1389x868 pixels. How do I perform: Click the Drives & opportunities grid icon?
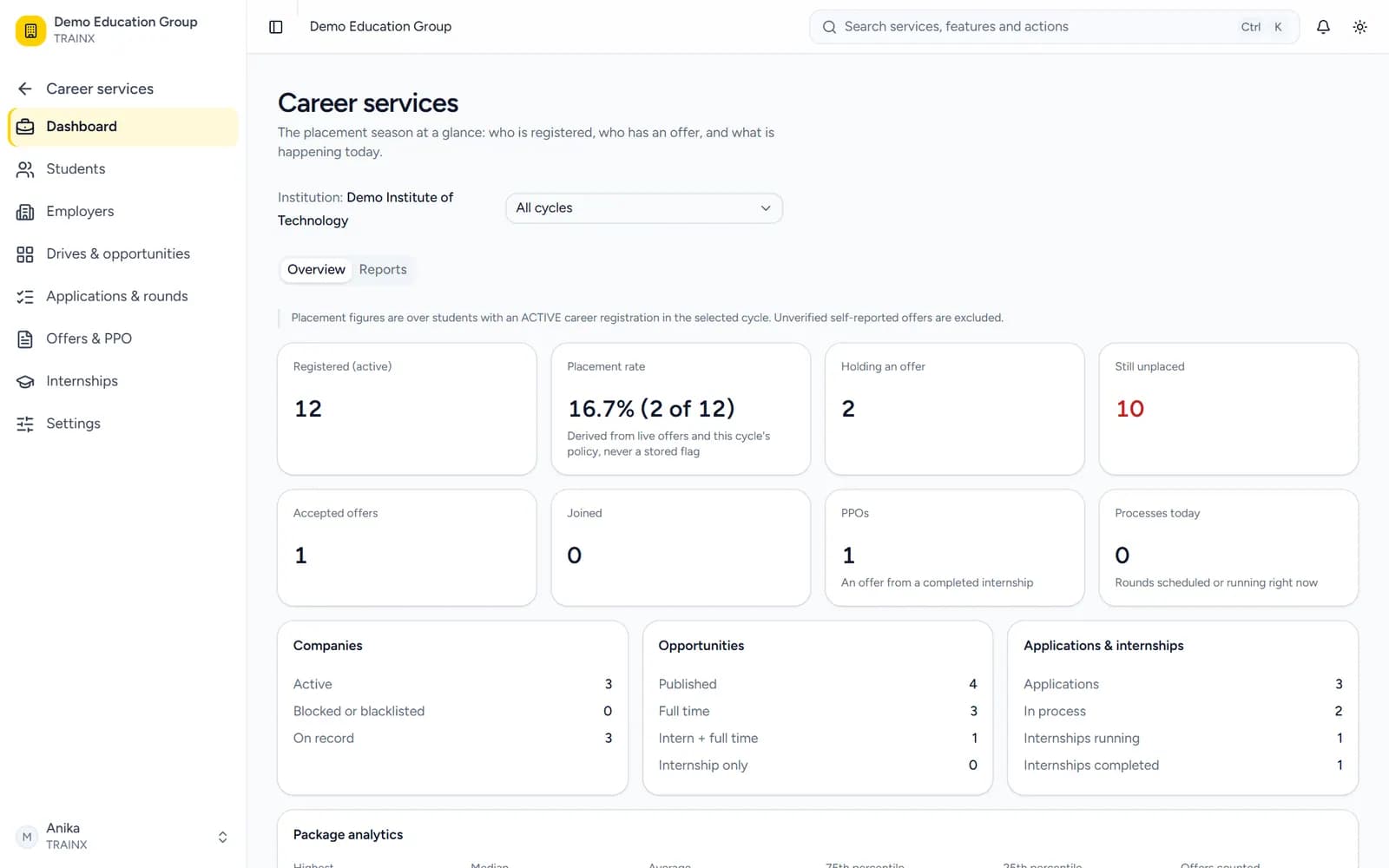pyautogui.click(x=25, y=254)
